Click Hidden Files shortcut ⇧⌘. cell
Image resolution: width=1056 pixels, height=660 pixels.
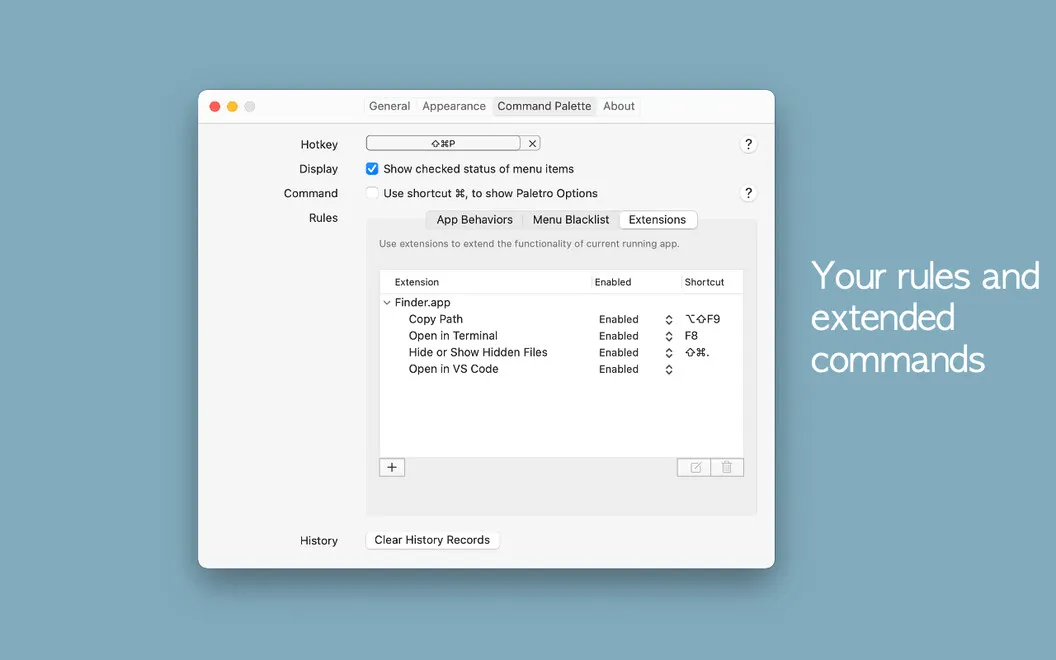(x=697, y=352)
